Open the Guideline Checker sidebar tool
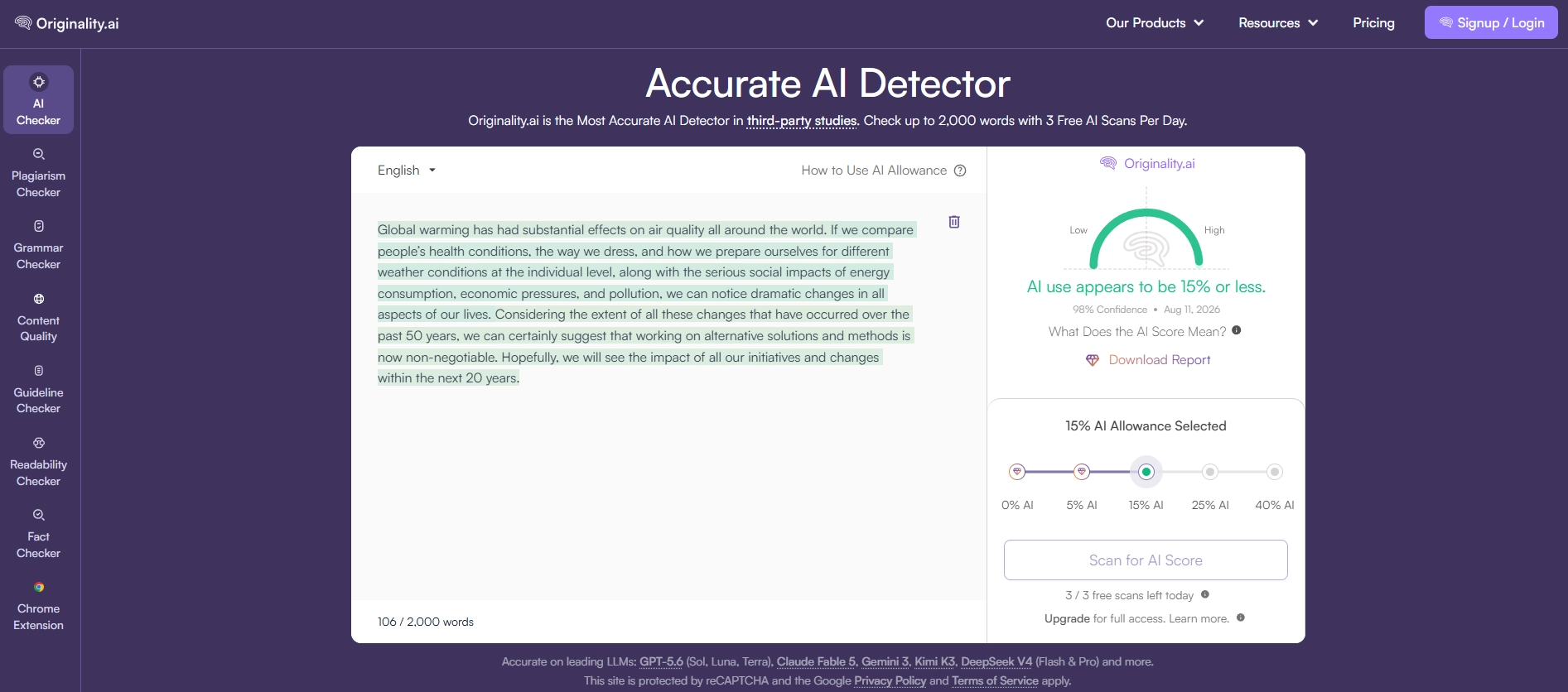 (x=38, y=389)
